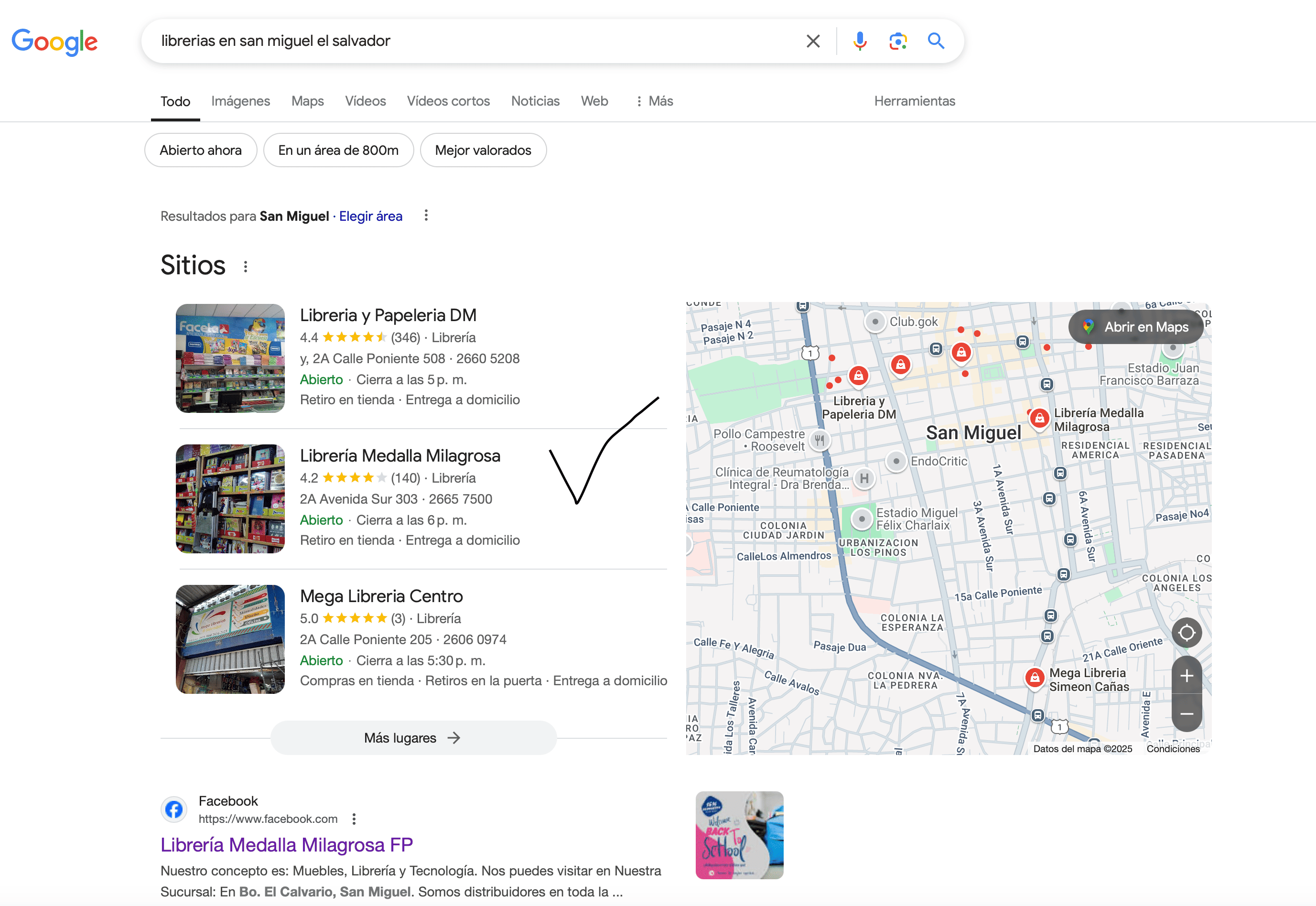The width and height of the screenshot is (1316, 906).
Task: Open options menu next to Elegir área
Action: coord(426,216)
